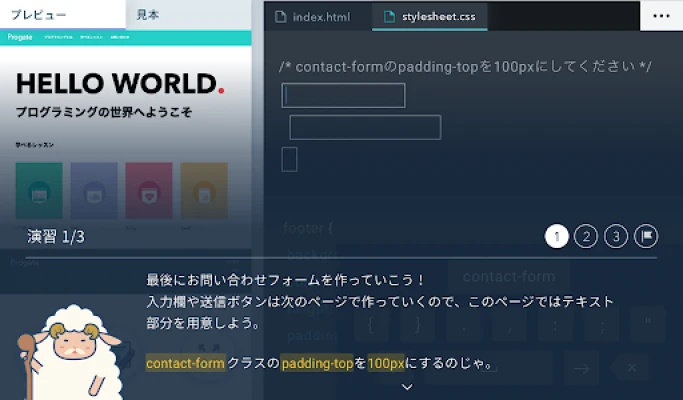Image resolution: width=683 pixels, height=400 pixels.
Task: Click the first blank code input box
Action: 344,95
